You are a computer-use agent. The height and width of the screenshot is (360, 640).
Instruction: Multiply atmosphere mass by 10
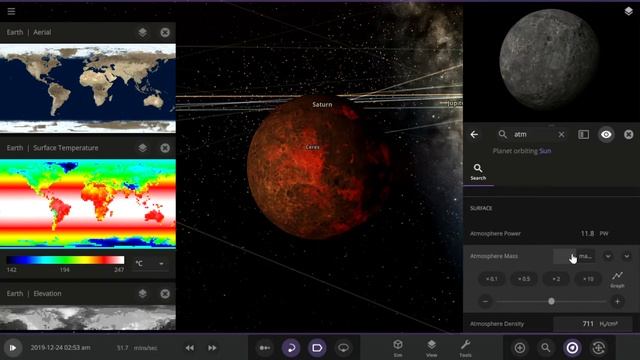(588, 279)
